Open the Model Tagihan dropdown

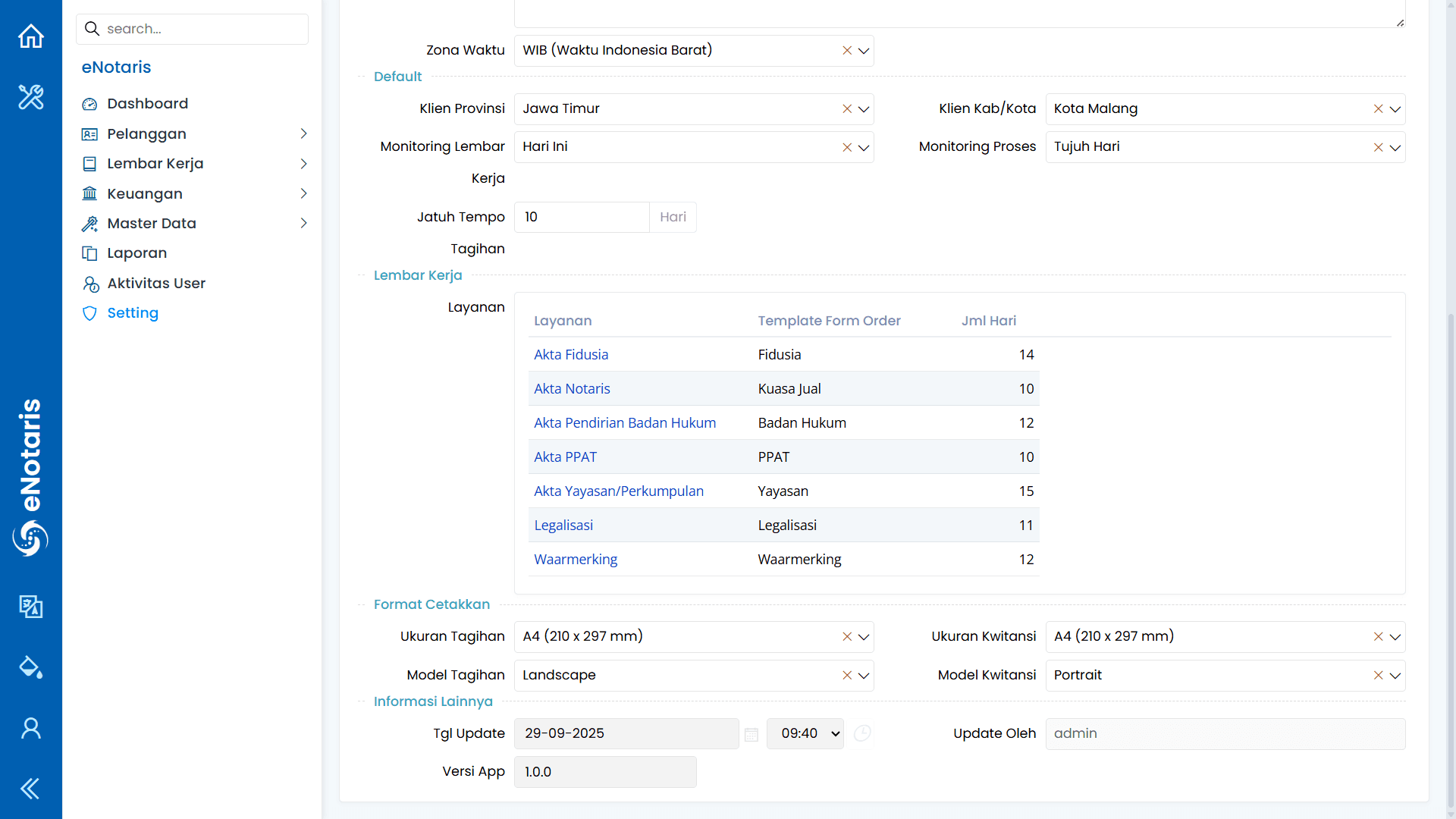click(864, 675)
